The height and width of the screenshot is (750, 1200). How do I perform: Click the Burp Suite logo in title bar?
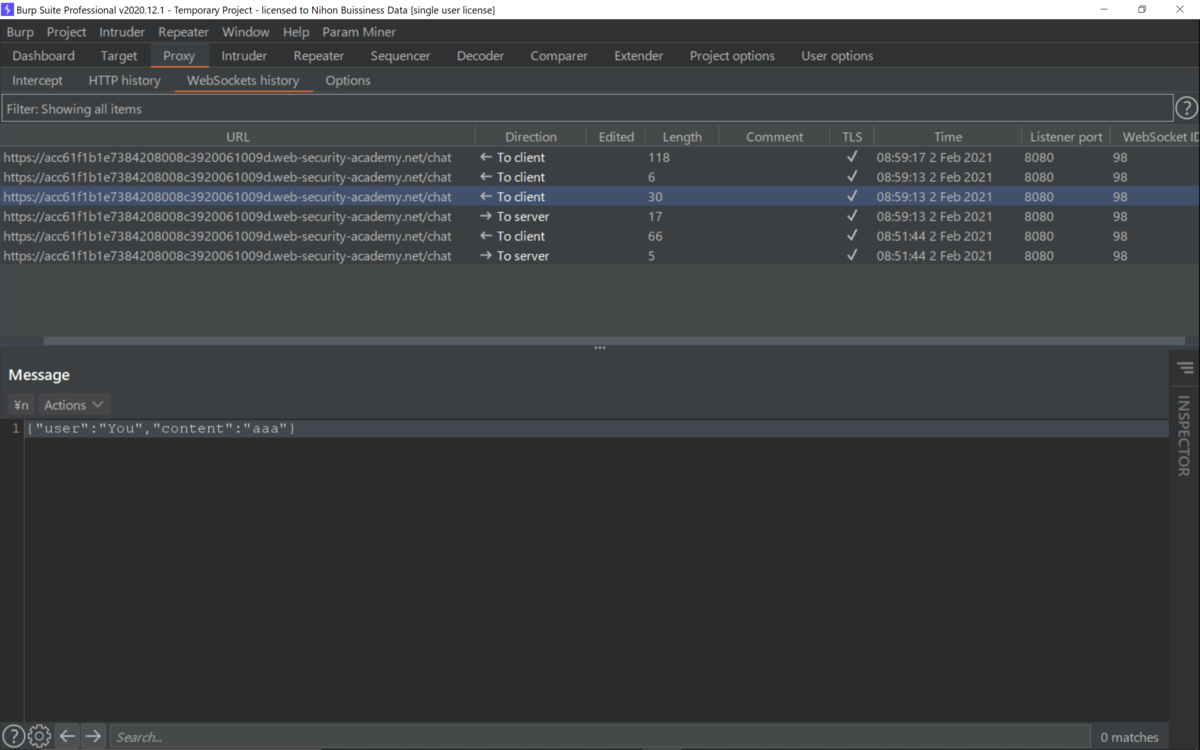tap(8, 9)
